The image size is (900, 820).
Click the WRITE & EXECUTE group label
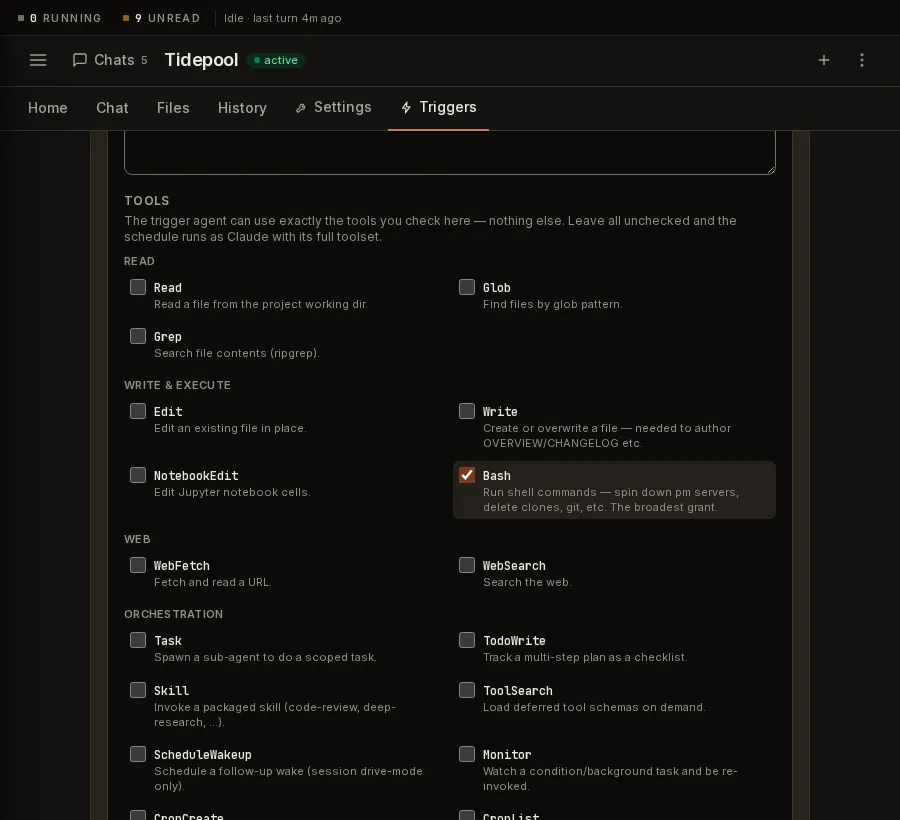coord(177,385)
